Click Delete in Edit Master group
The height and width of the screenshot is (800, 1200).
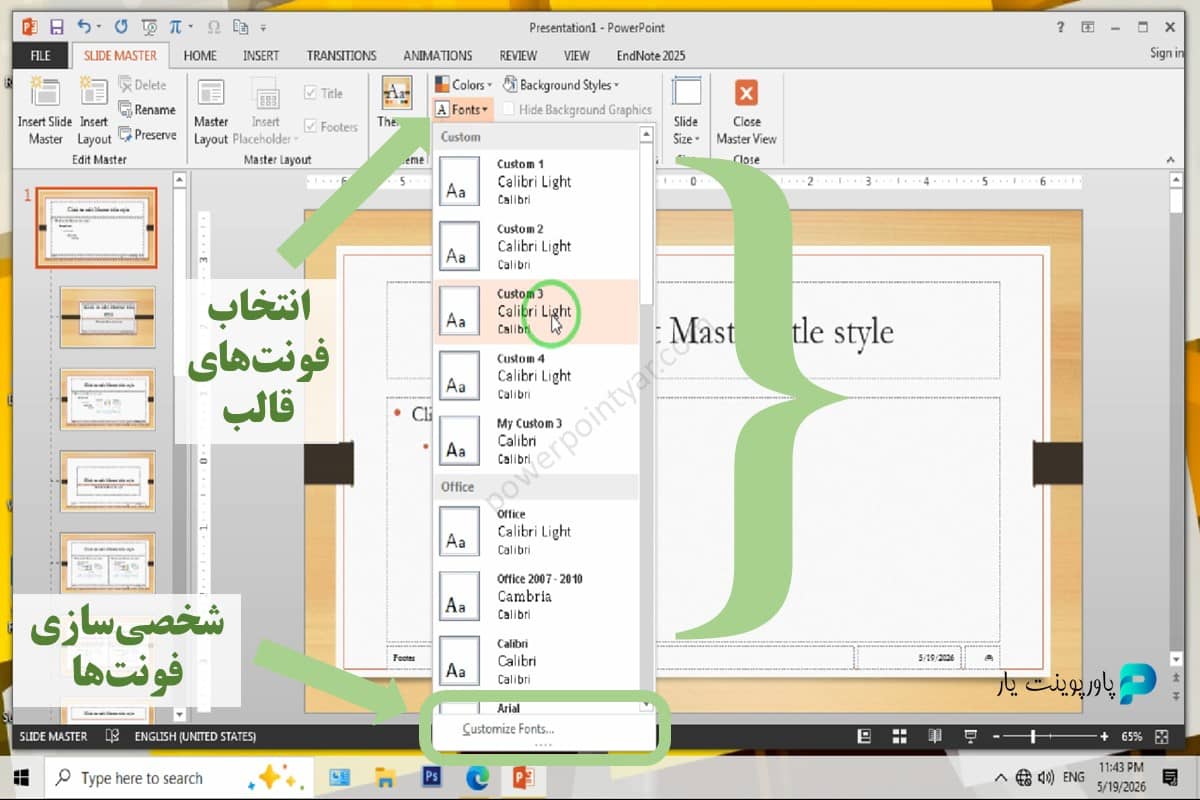[142, 85]
